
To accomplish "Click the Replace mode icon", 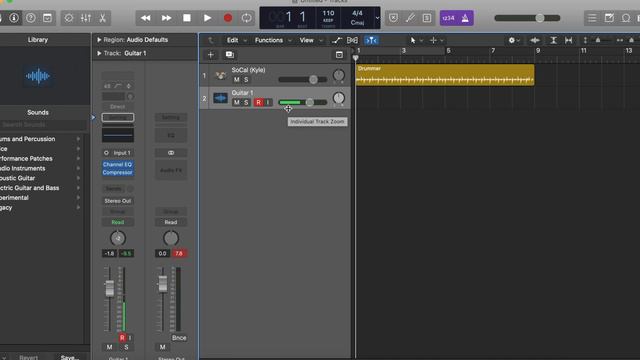I will pyautogui.click(x=393, y=18).
